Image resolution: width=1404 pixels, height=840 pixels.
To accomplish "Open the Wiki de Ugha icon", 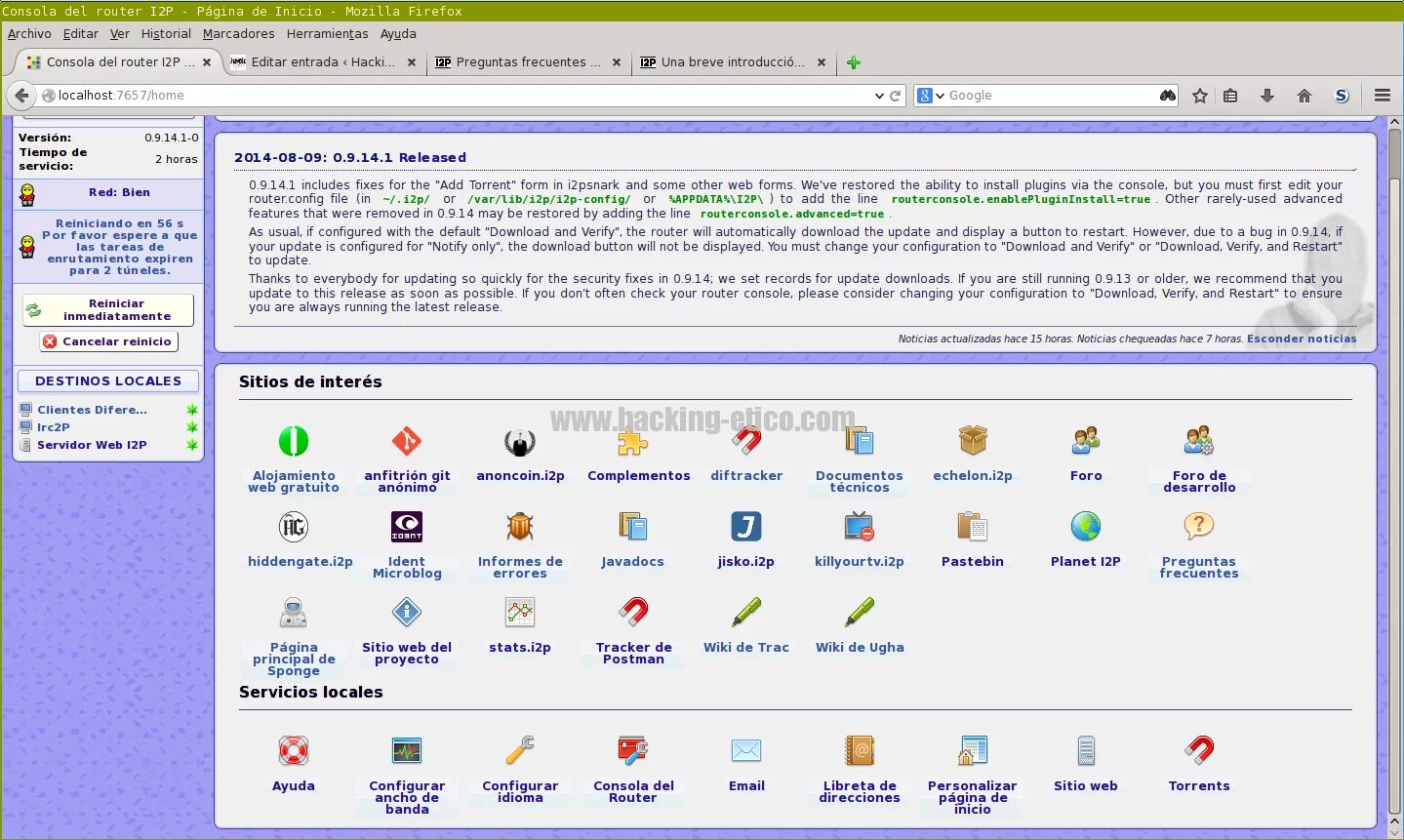I will click(860, 613).
